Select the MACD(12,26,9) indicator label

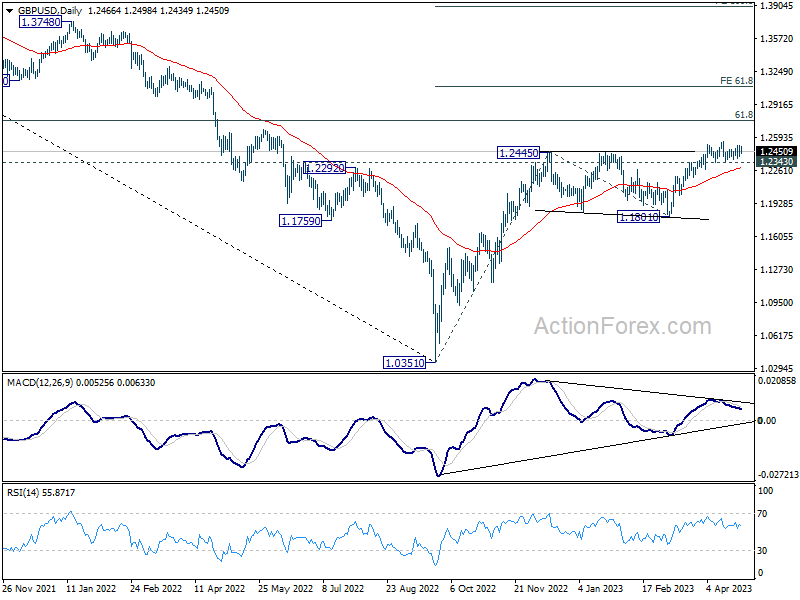[x=40, y=383]
